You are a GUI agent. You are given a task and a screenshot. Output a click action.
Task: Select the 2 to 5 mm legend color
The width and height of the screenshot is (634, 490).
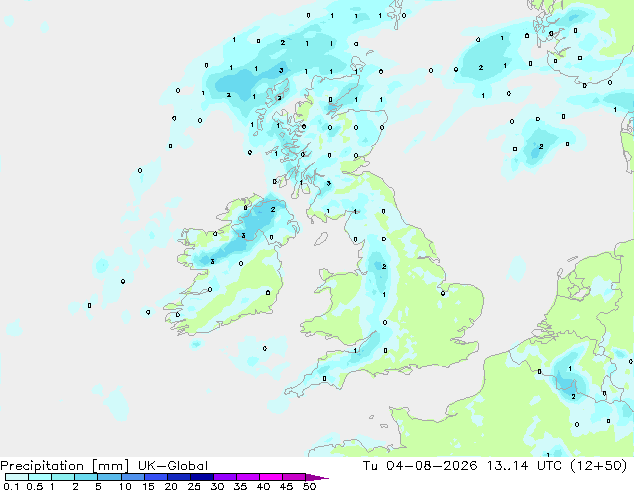pyautogui.click(x=86, y=477)
